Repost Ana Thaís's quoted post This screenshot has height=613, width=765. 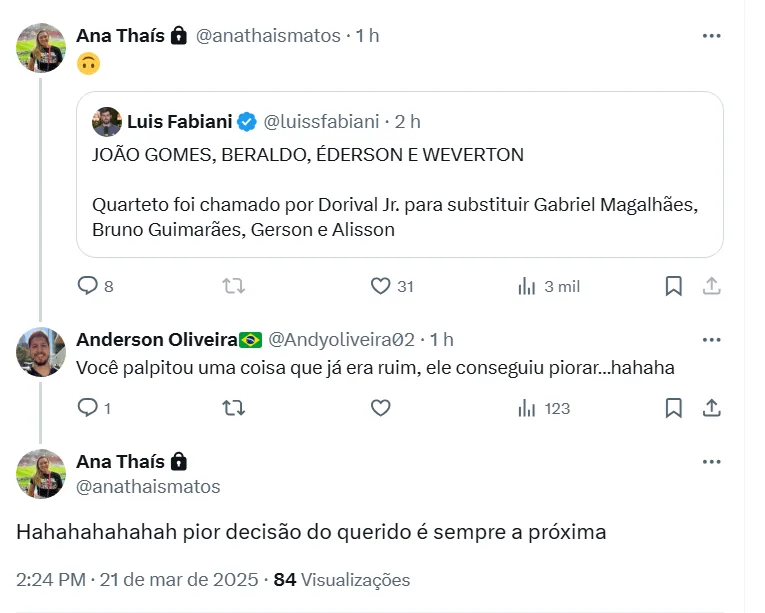(233, 286)
